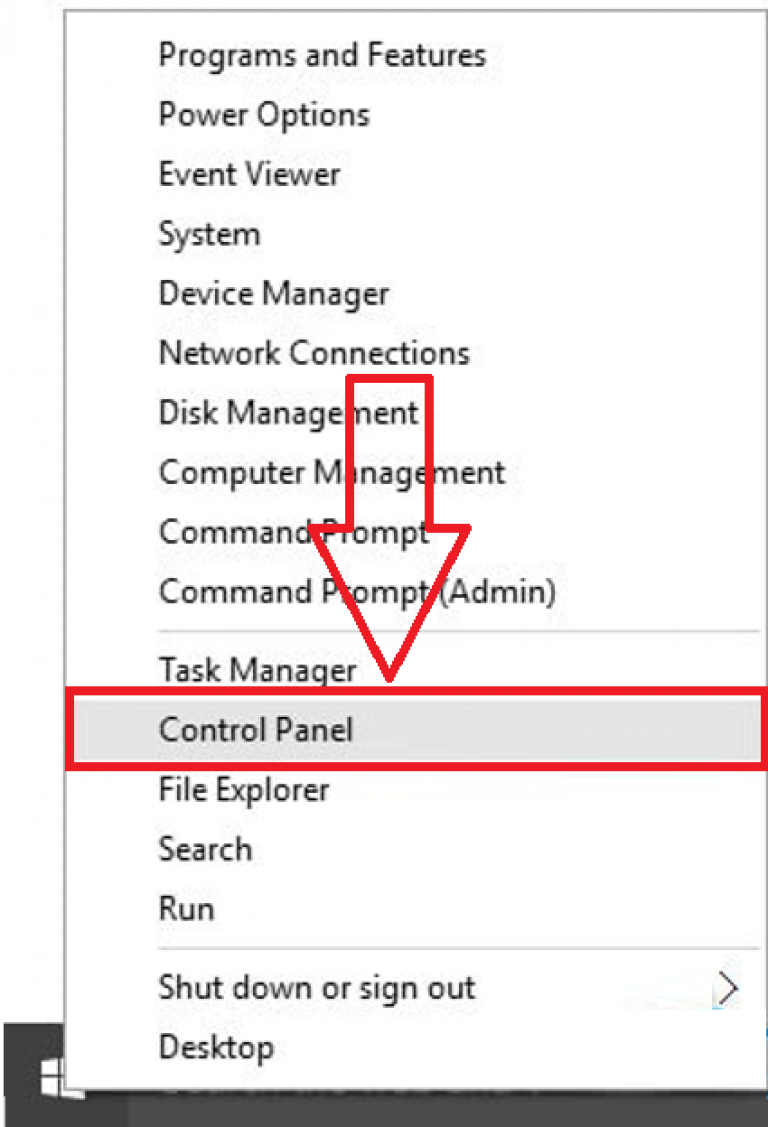Expand the Shut down or sign out submenu arrow
The height and width of the screenshot is (1127, 768).
[729, 987]
